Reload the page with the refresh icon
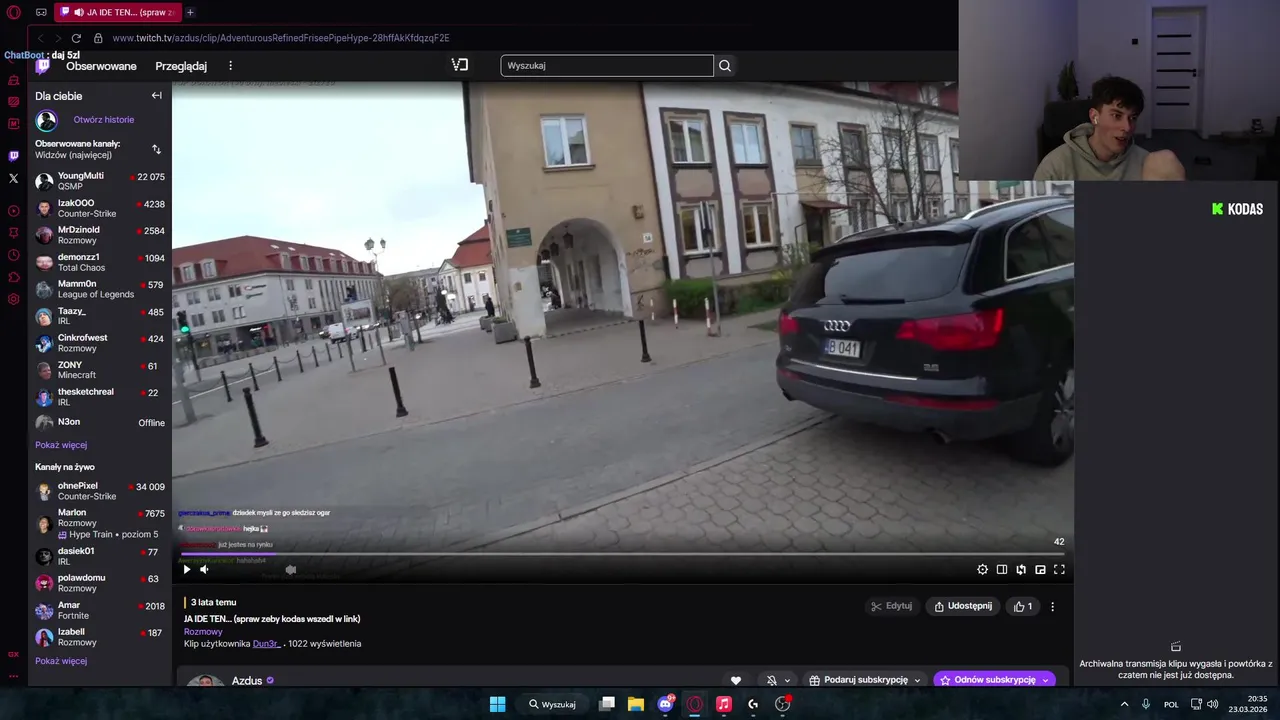 (x=76, y=38)
